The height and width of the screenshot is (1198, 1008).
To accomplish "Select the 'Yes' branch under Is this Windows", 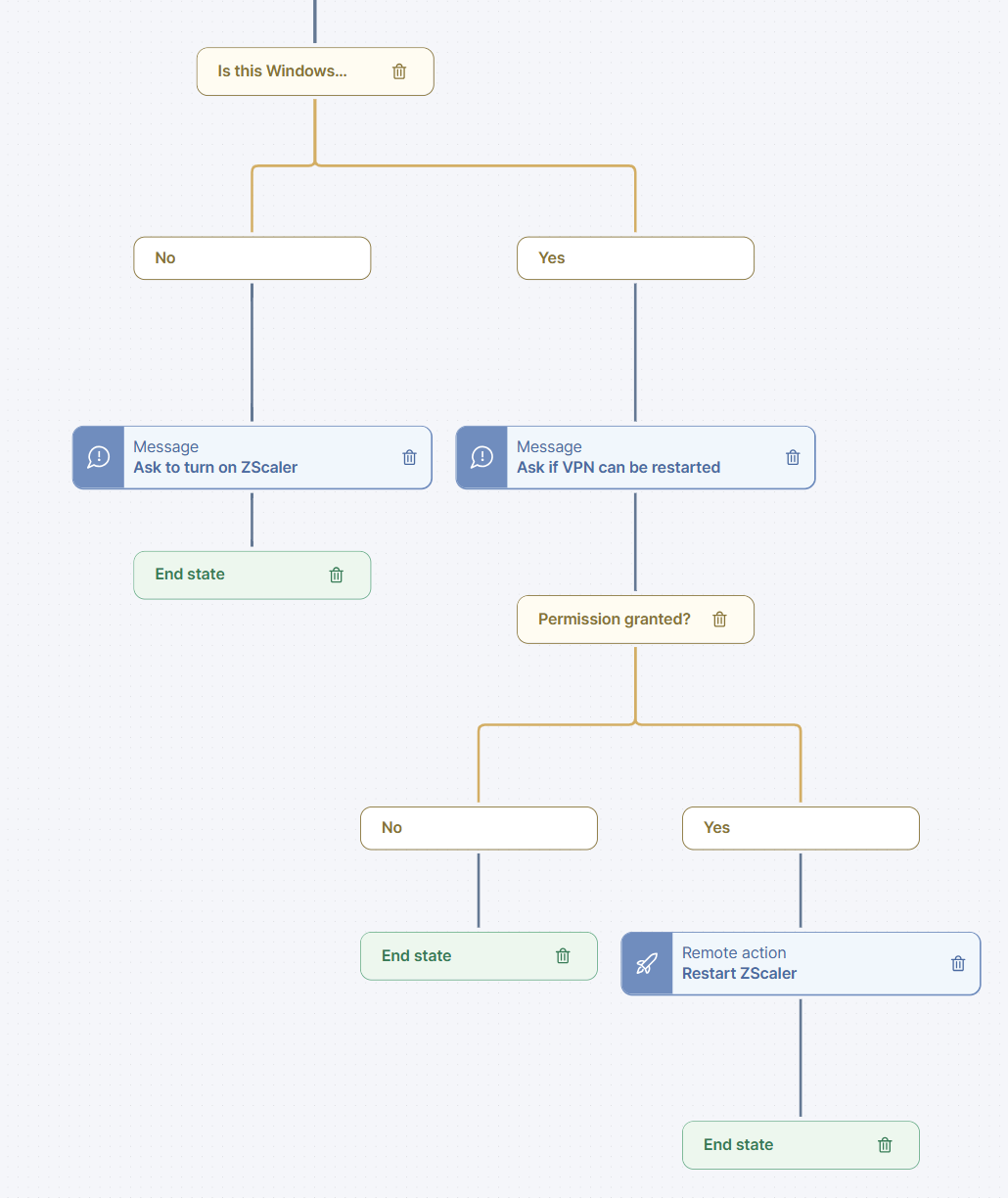I will pos(635,258).
